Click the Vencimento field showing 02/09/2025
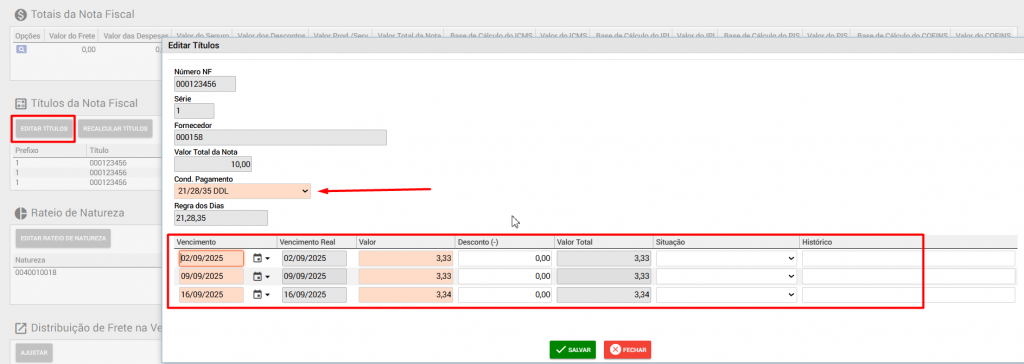Screen dimensions: 1024x364 (212, 259)
